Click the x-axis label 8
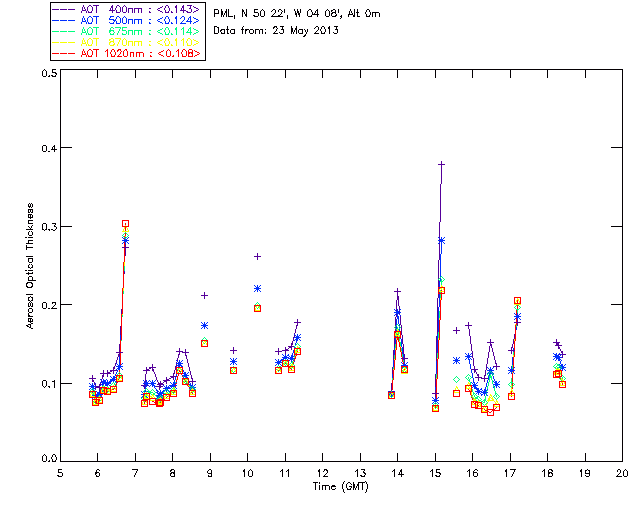This screenshot has height=512, width=640. pos(173,473)
